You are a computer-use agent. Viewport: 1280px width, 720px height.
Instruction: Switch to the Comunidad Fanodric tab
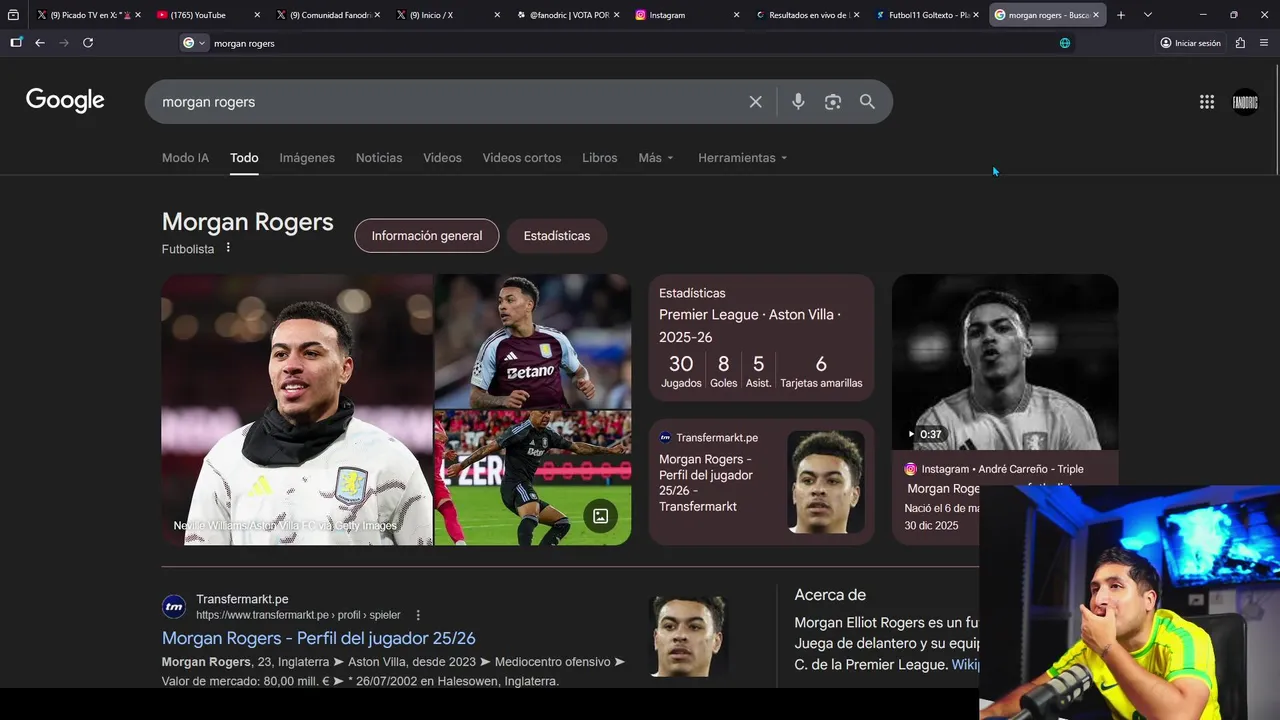pos(325,15)
